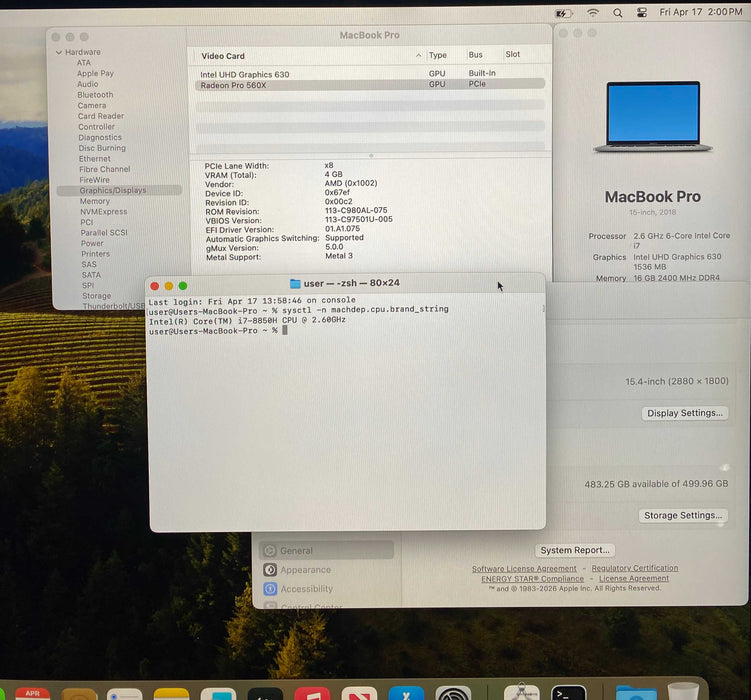
Task: Click Storage Settings button
Action: 683,516
